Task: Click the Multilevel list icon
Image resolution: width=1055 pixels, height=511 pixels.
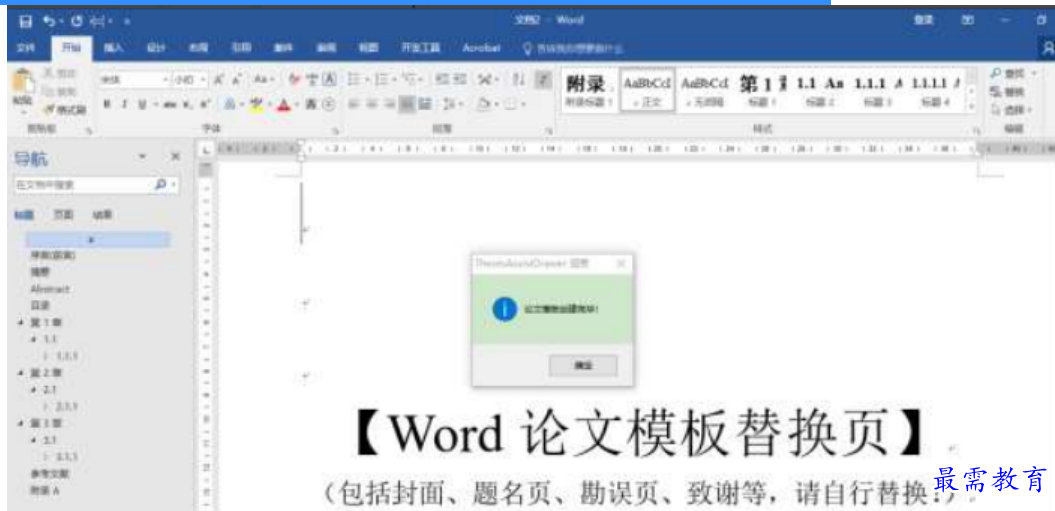Action: pos(408,80)
